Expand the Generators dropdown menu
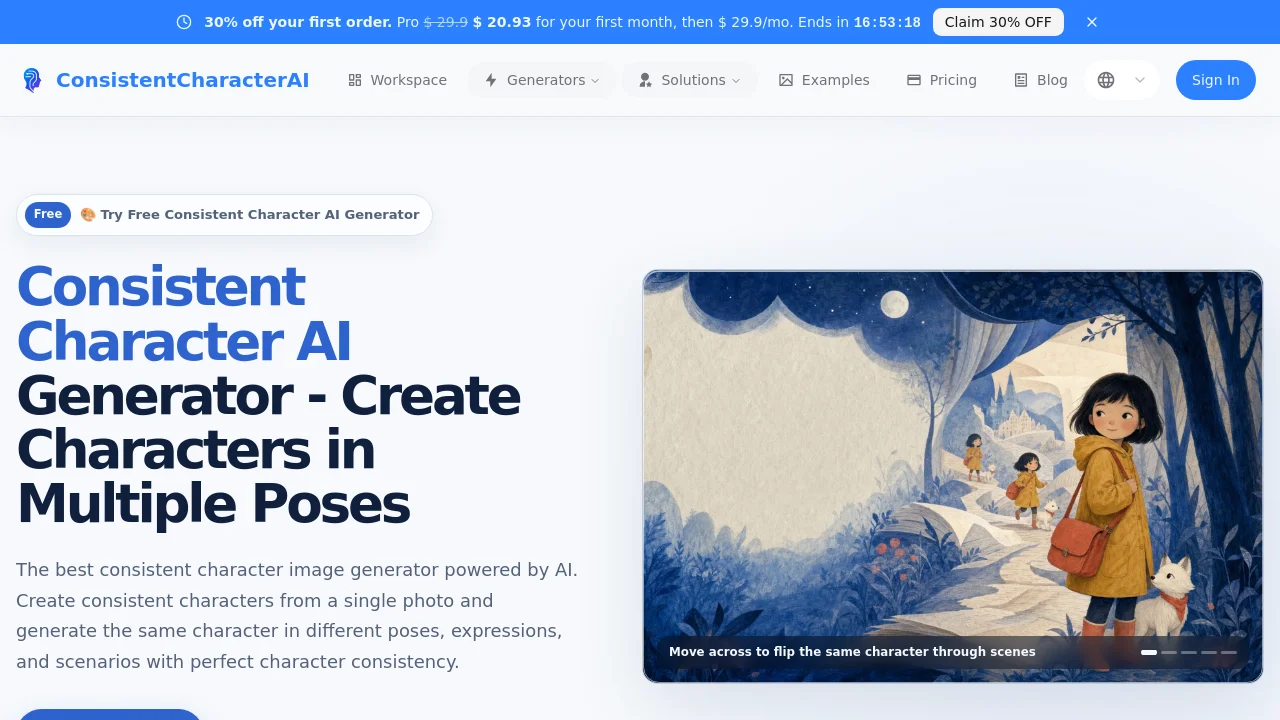This screenshot has width=1280, height=720. point(542,80)
